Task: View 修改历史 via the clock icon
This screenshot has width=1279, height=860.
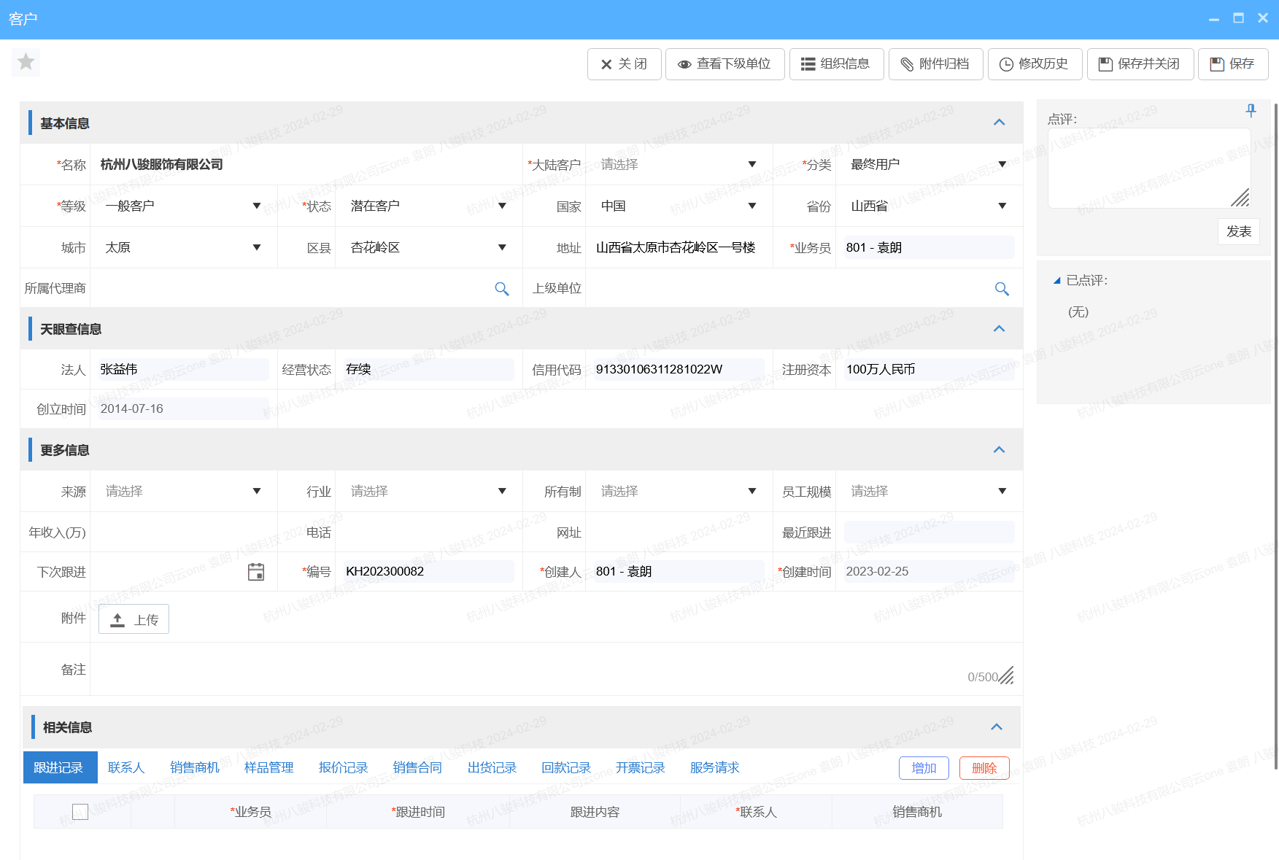Action: [1034, 63]
